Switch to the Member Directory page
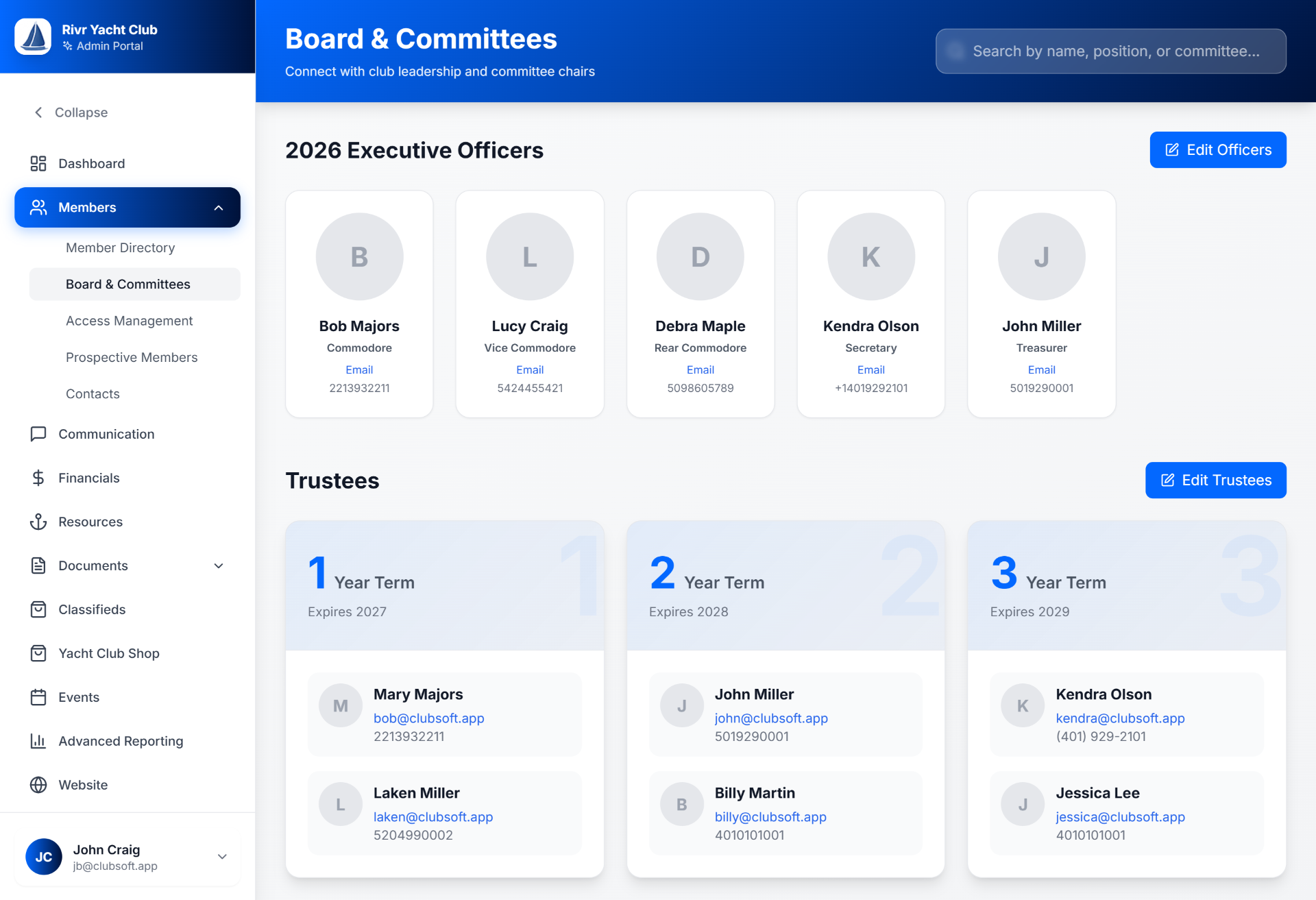This screenshot has width=1316, height=900. (121, 247)
